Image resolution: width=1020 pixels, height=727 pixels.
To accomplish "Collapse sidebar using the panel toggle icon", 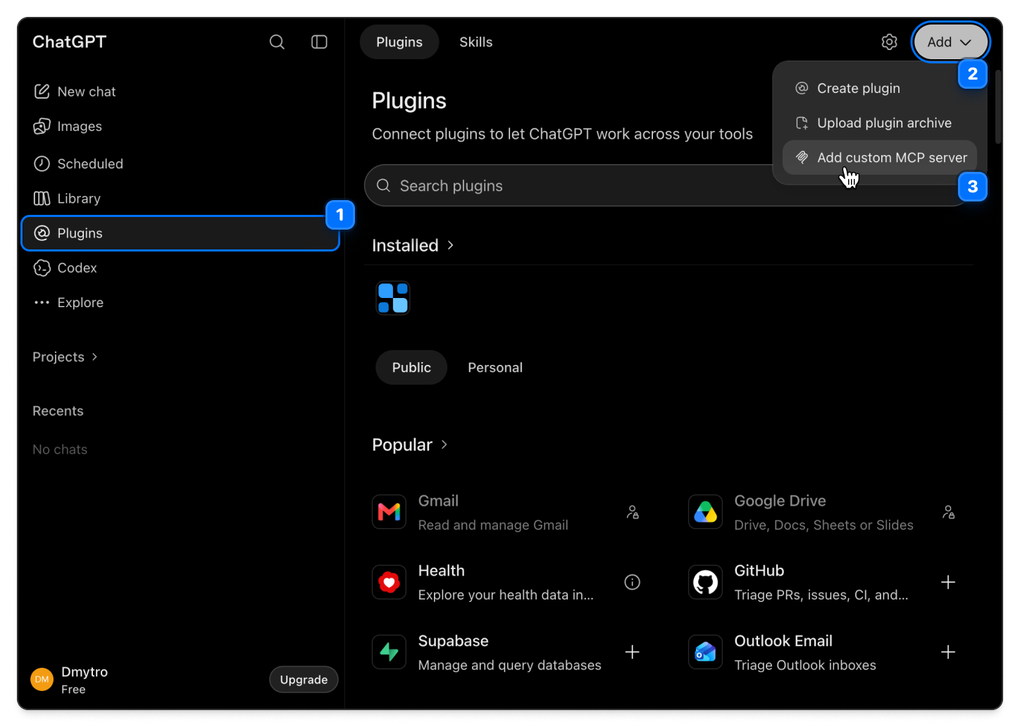I will [x=319, y=42].
